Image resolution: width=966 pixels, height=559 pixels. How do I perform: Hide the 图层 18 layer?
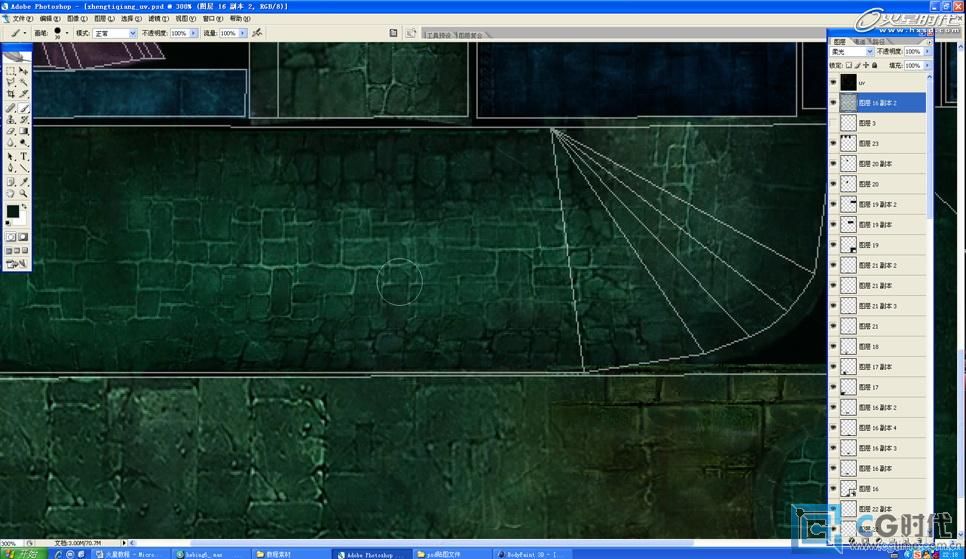coord(834,347)
